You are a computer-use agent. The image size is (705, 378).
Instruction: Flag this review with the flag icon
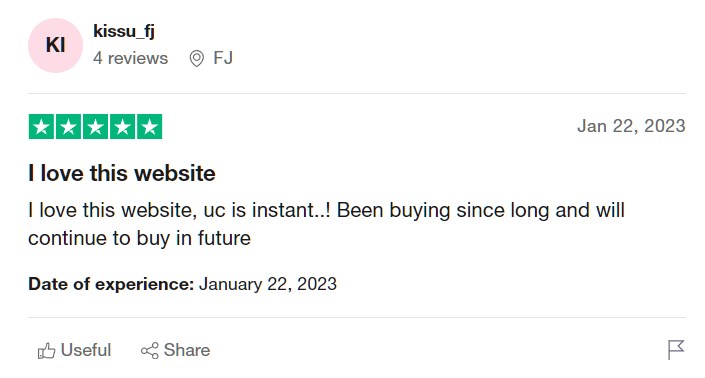[x=676, y=350]
